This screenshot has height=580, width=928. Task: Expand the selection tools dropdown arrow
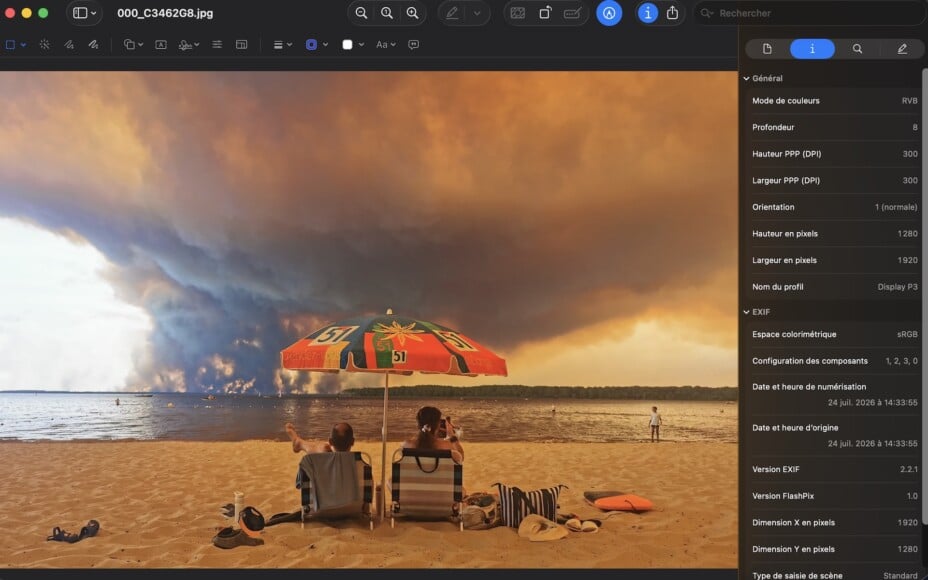click(x=24, y=44)
